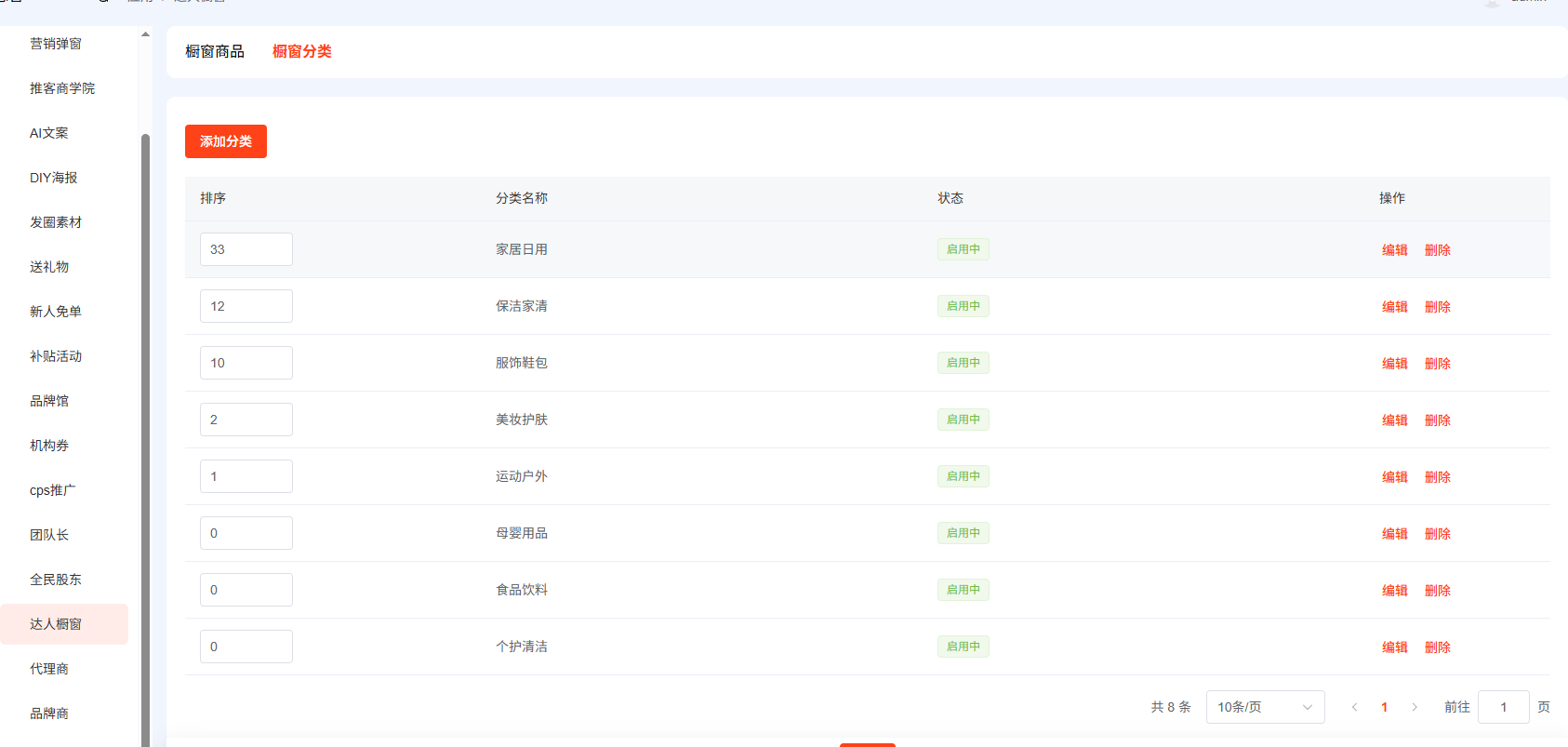Select page 1 in pagination
1568x747 pixels.
(x=1384, y=707)
